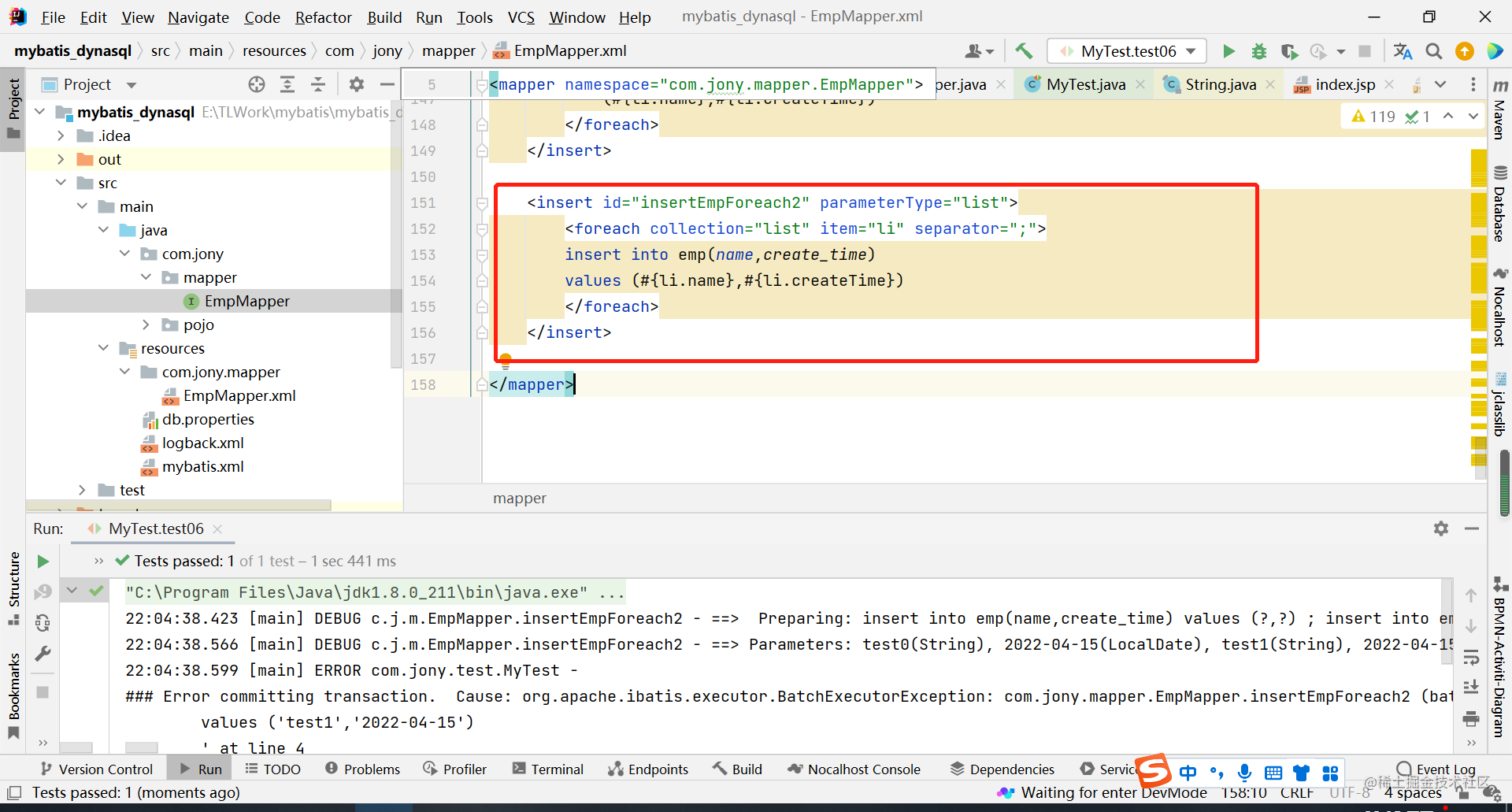Run MyTest.test06 with coverage
Screen dimensions: 1512x812
click(x=1289, y=50)
